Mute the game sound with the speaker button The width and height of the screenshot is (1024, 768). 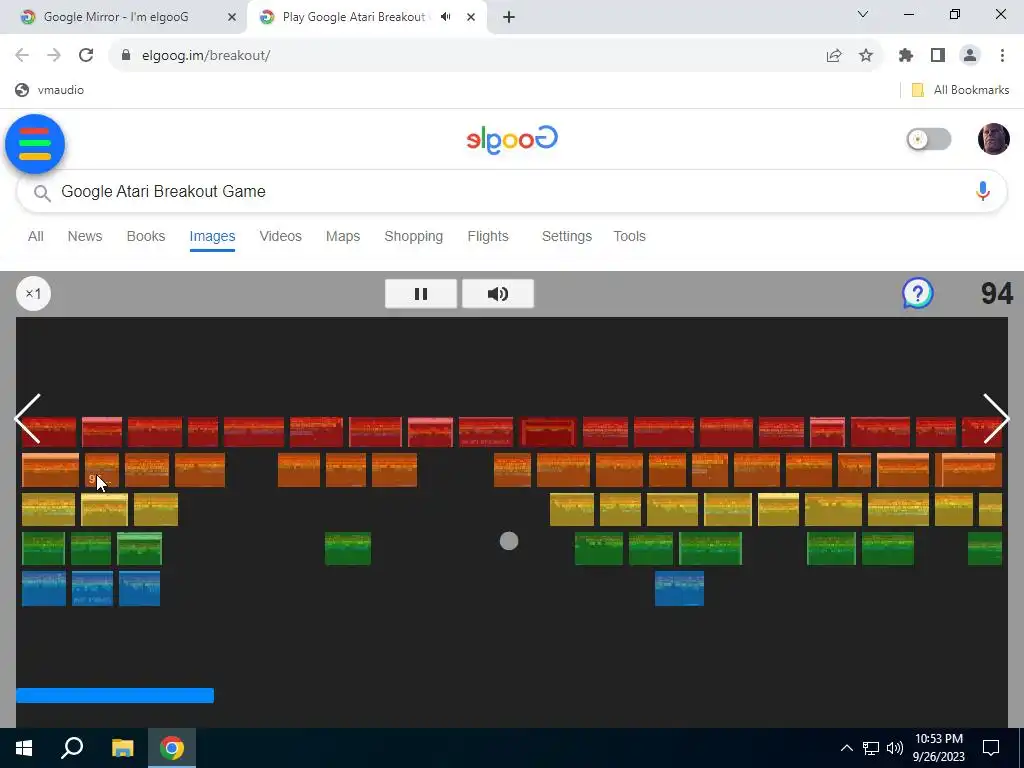tap(498, 294)
